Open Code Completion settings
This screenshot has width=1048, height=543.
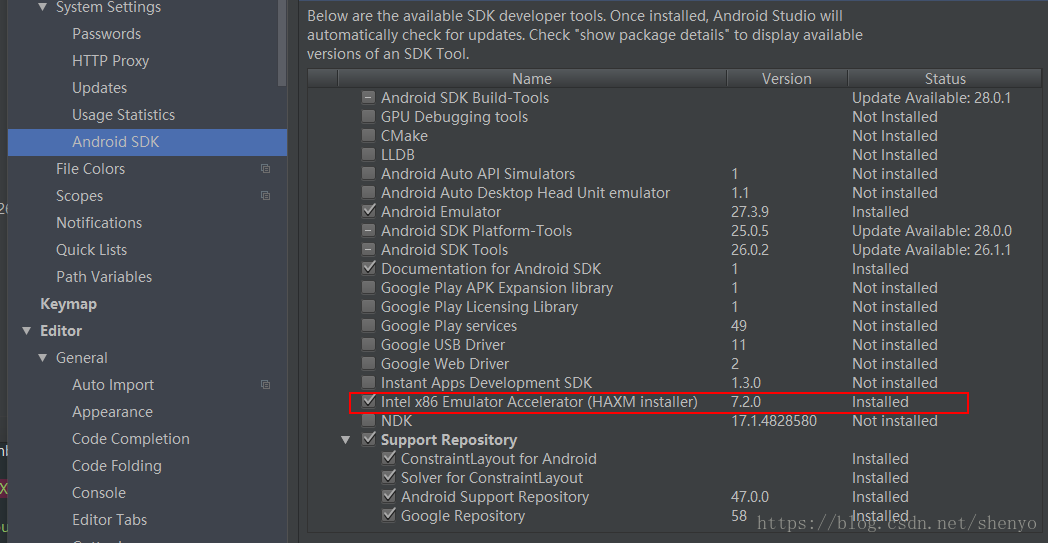(x=131, y=439)
